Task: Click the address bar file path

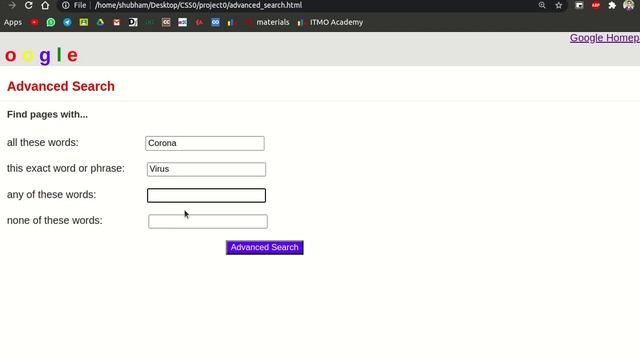Action: 198,5
